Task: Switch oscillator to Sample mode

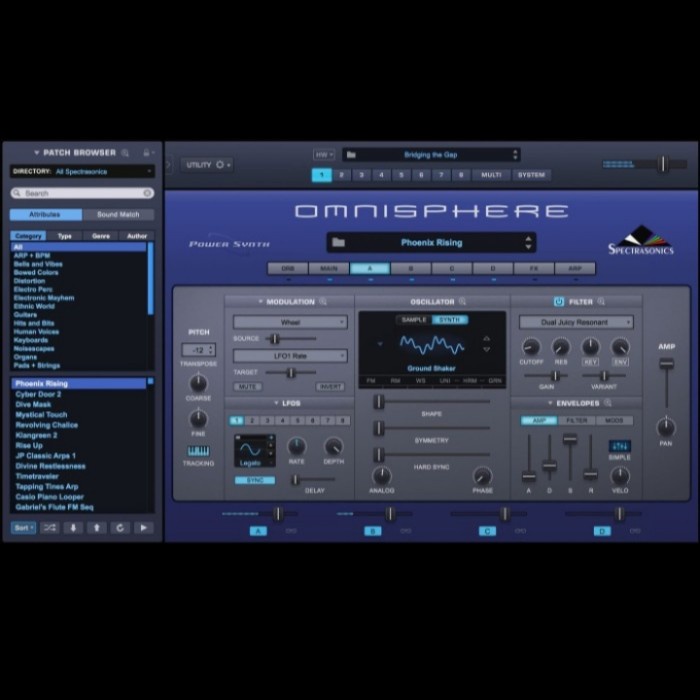Action: point(414,320)
